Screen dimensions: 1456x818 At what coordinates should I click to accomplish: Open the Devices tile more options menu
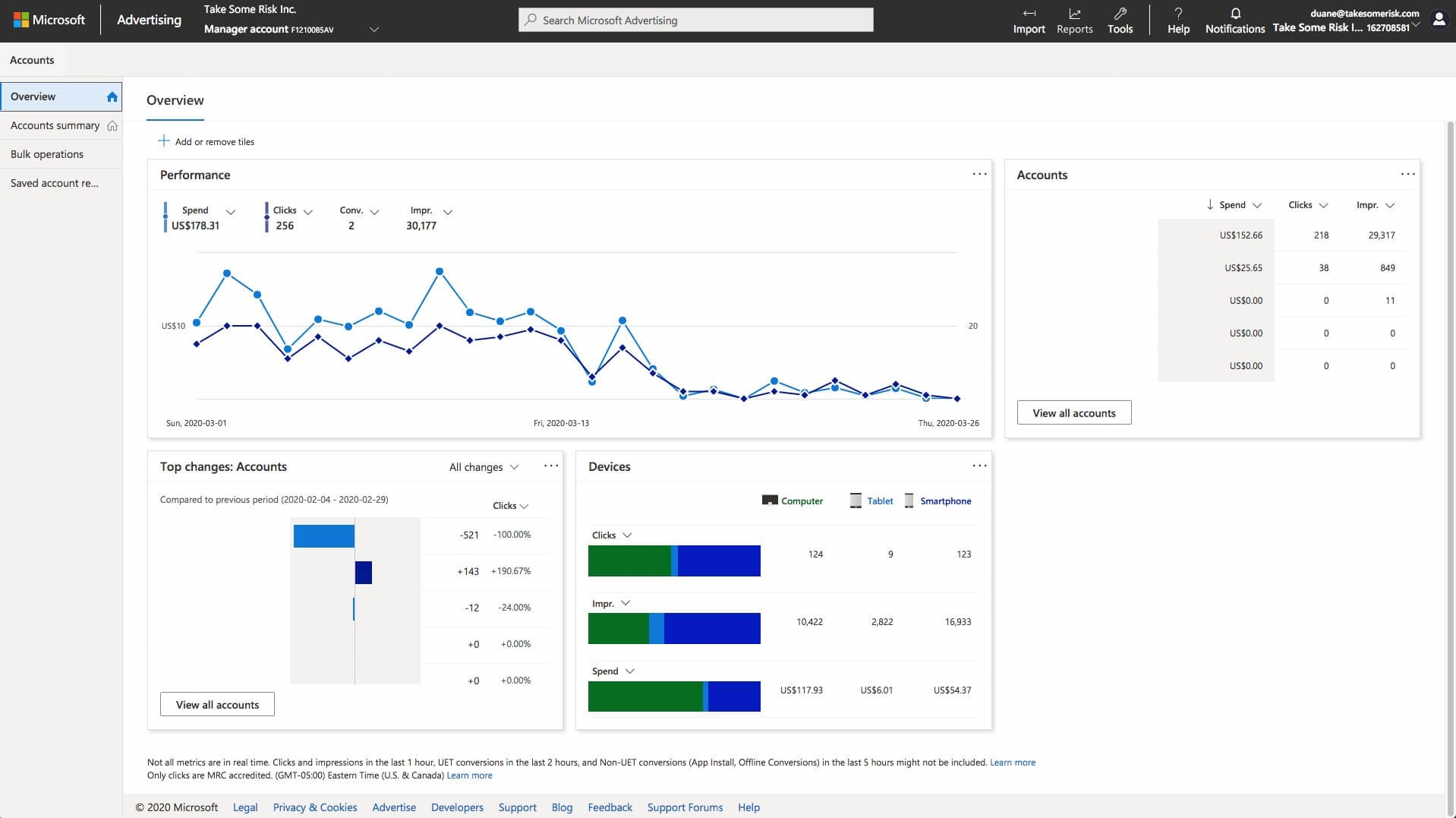coord(979,466)
